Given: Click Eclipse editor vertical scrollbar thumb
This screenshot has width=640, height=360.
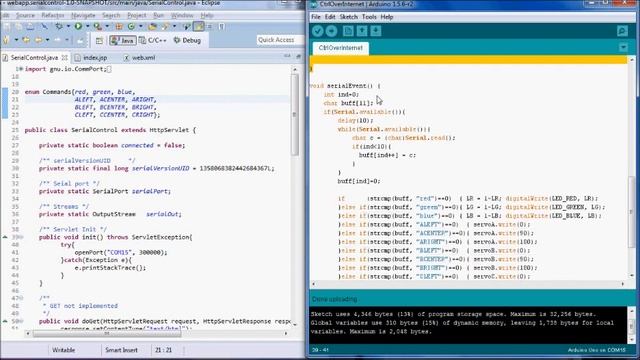Looking at the screenshot, I should coord(295,115).
